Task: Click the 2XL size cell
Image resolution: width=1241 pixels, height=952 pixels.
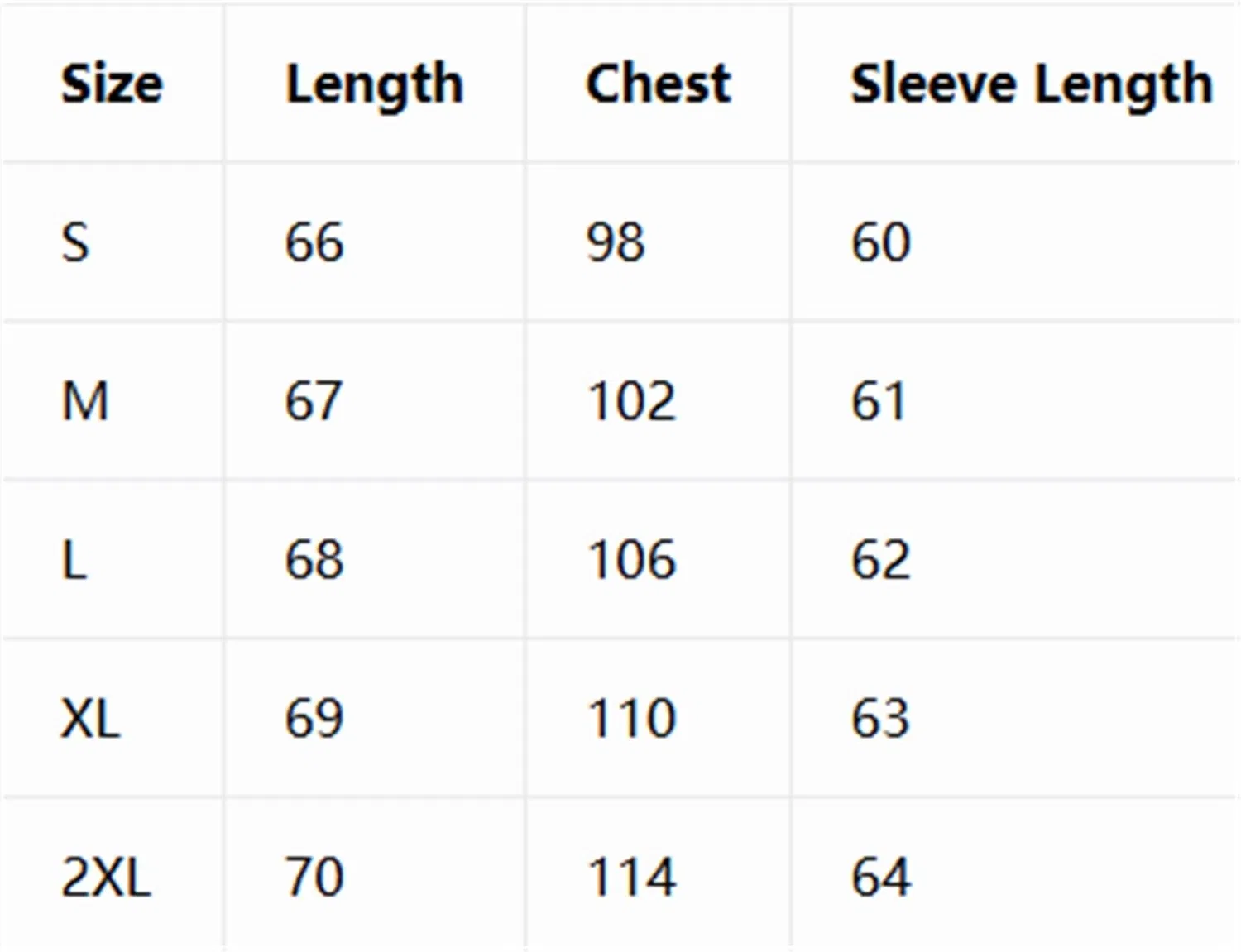Action: point(106,877)
